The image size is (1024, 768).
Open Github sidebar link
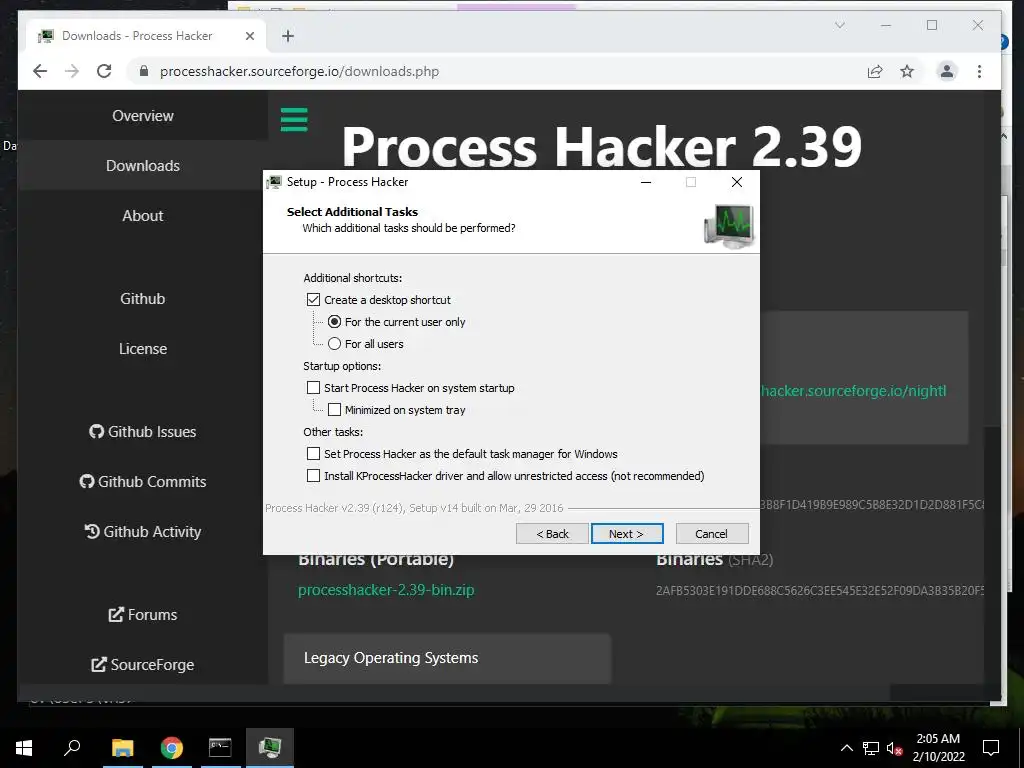point(143,298)
